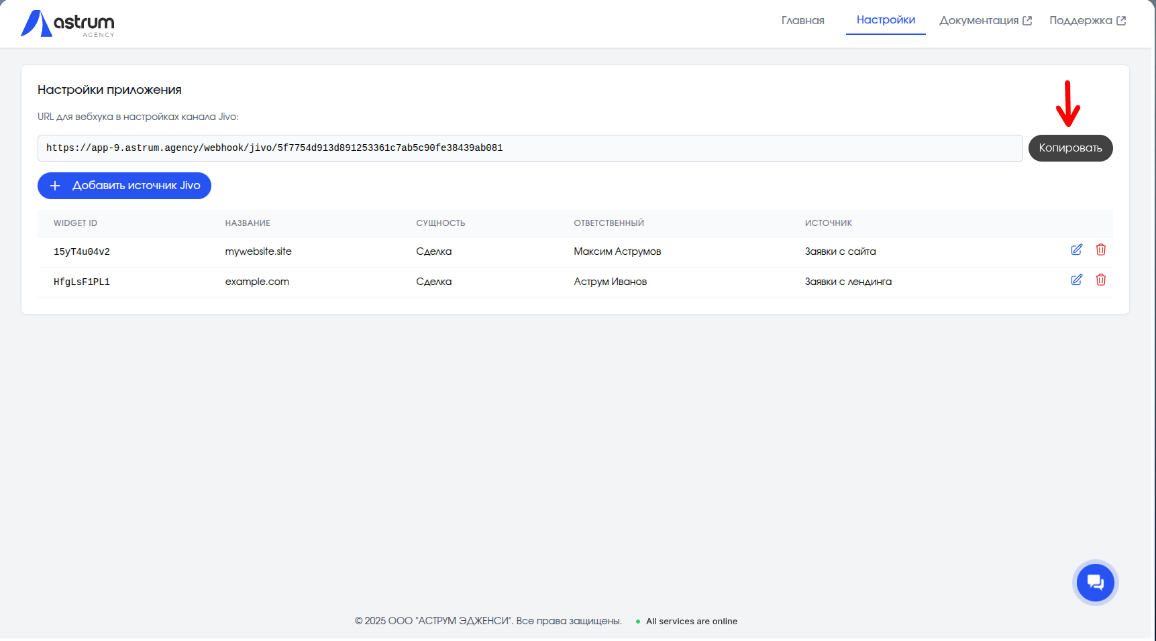Click the Astrum Agency logo
This screenshot has height=641, width=1156.
click(x=67, y=24)
